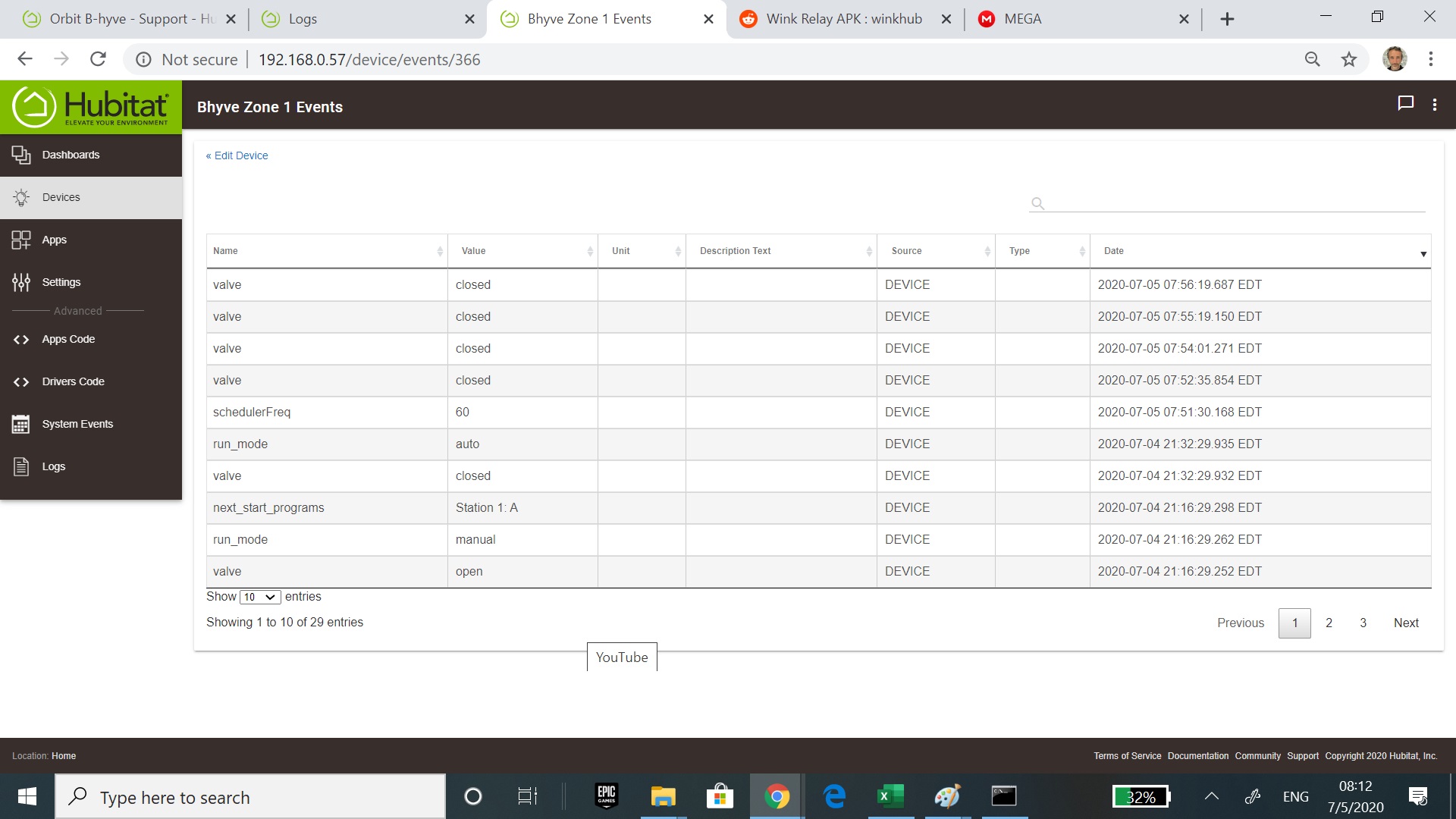The height and width of the screenshot is (819, 1456).
Task: Close the Logs browser tab
Action: 469,19
